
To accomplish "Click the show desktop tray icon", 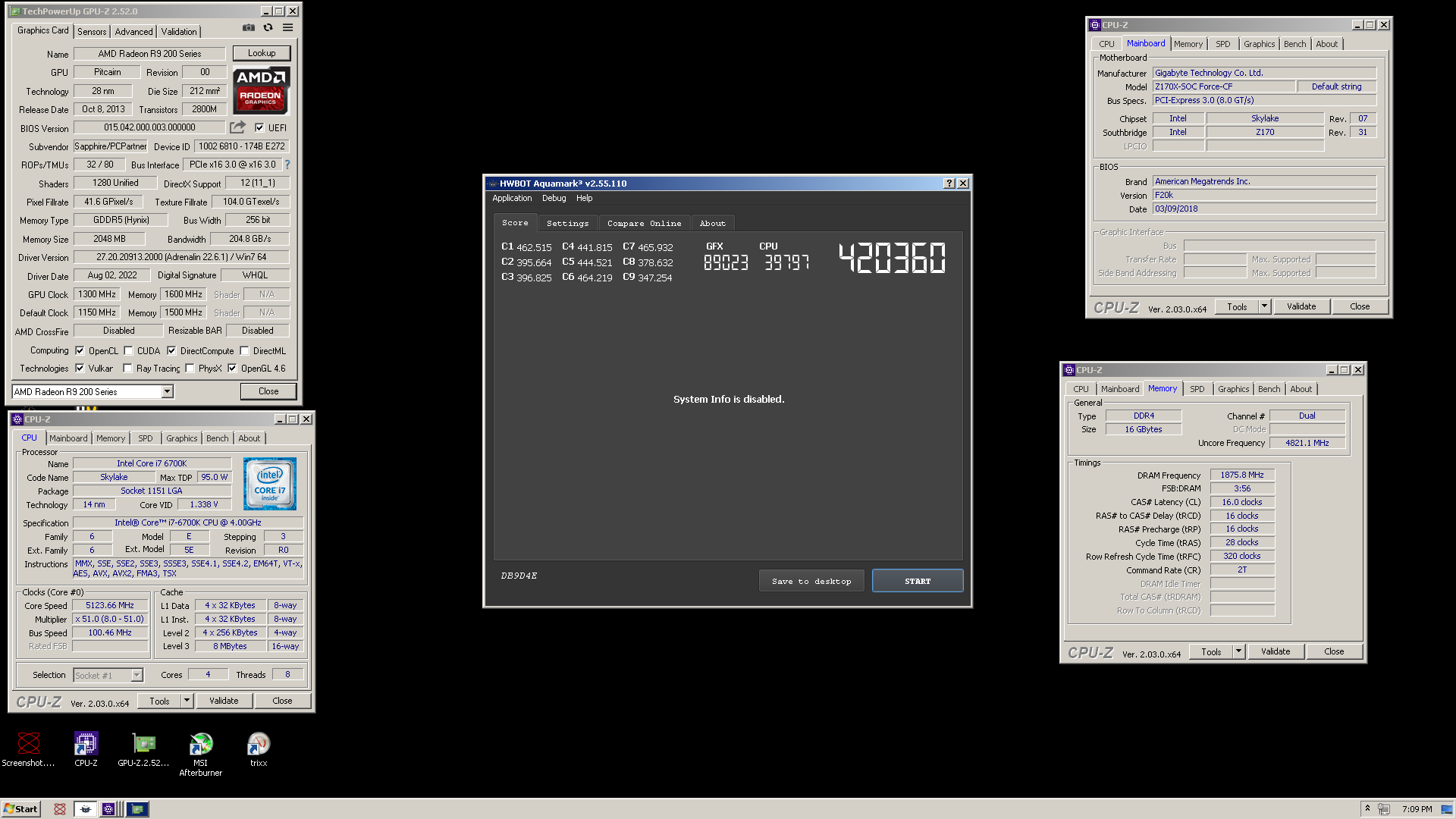I will coord(1447,809).
